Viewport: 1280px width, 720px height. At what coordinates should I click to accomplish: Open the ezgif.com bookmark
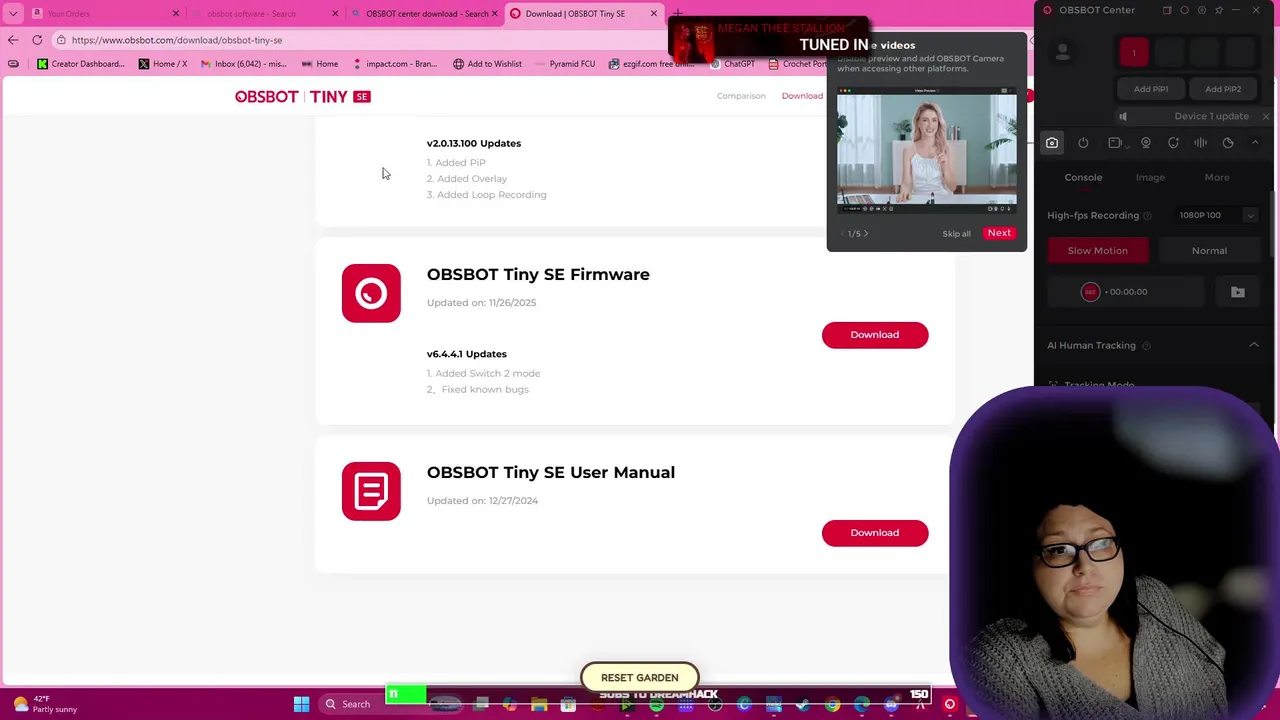pyautogui.click(x=651, y=64)
